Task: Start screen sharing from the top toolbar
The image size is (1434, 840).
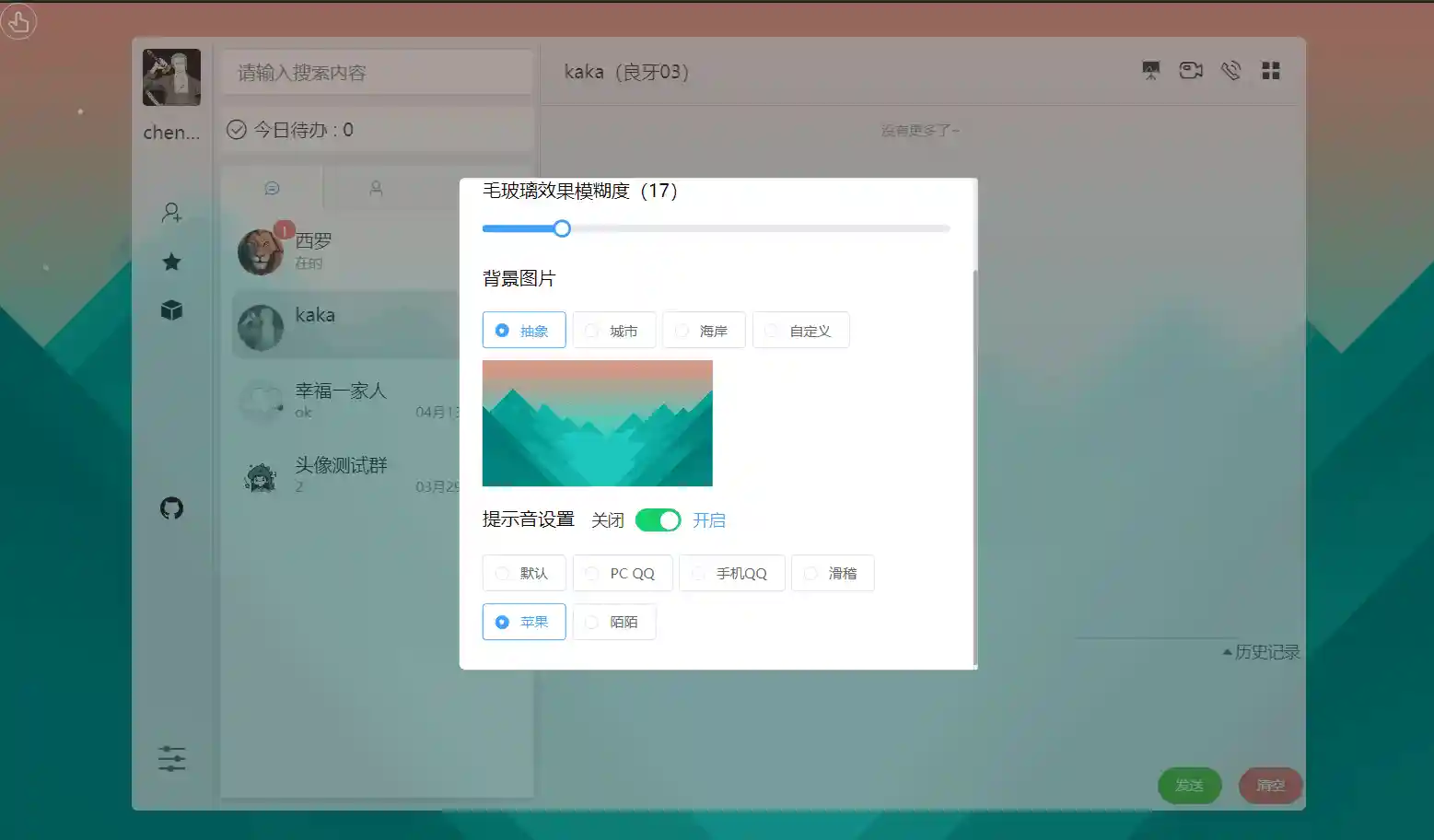Action: pos(1150,70)
